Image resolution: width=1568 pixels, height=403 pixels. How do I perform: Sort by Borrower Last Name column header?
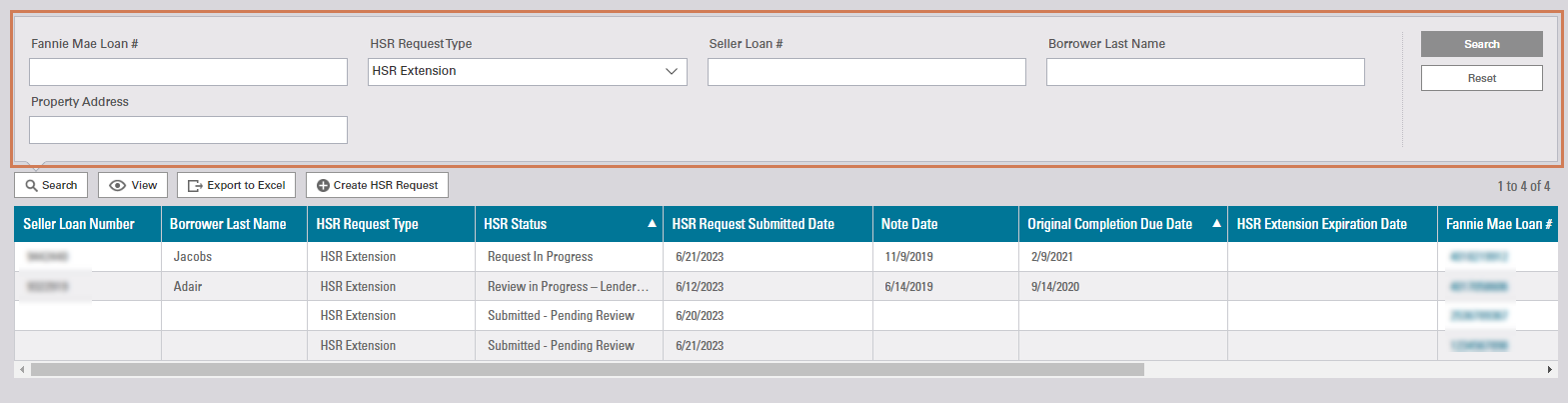coord(235,224)
